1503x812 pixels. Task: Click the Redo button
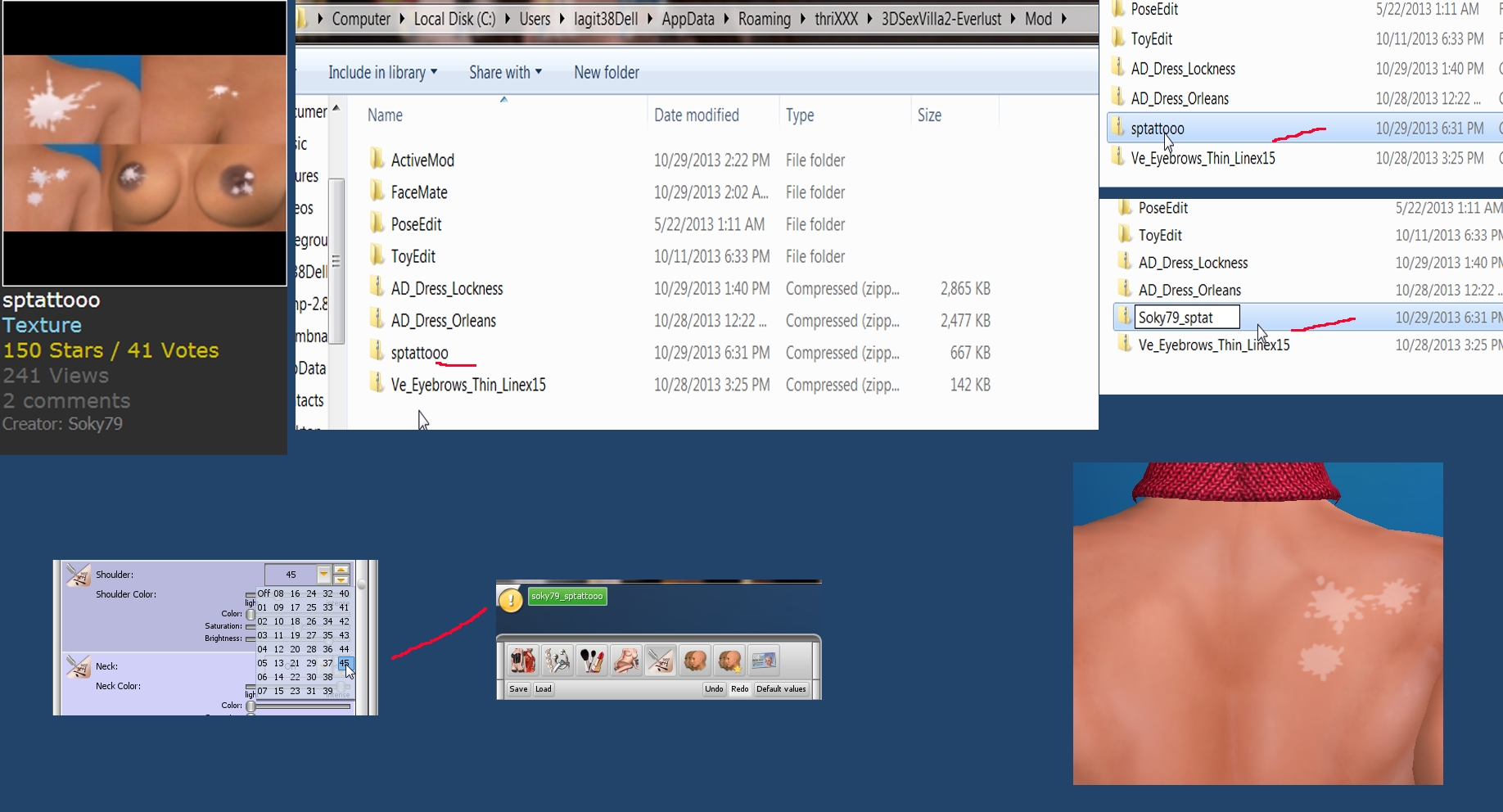[x=739, y=689]
